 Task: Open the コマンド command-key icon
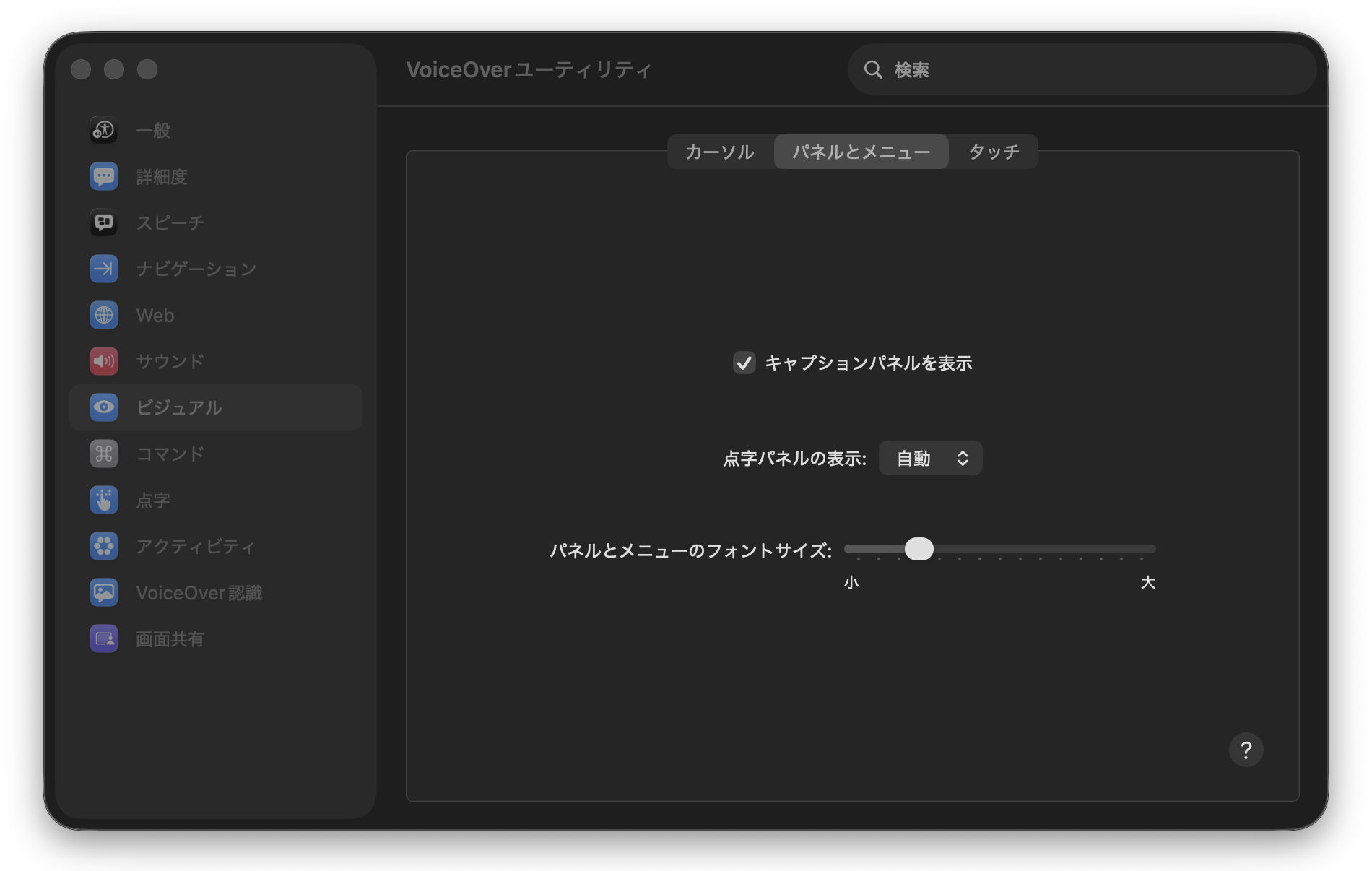104,454
